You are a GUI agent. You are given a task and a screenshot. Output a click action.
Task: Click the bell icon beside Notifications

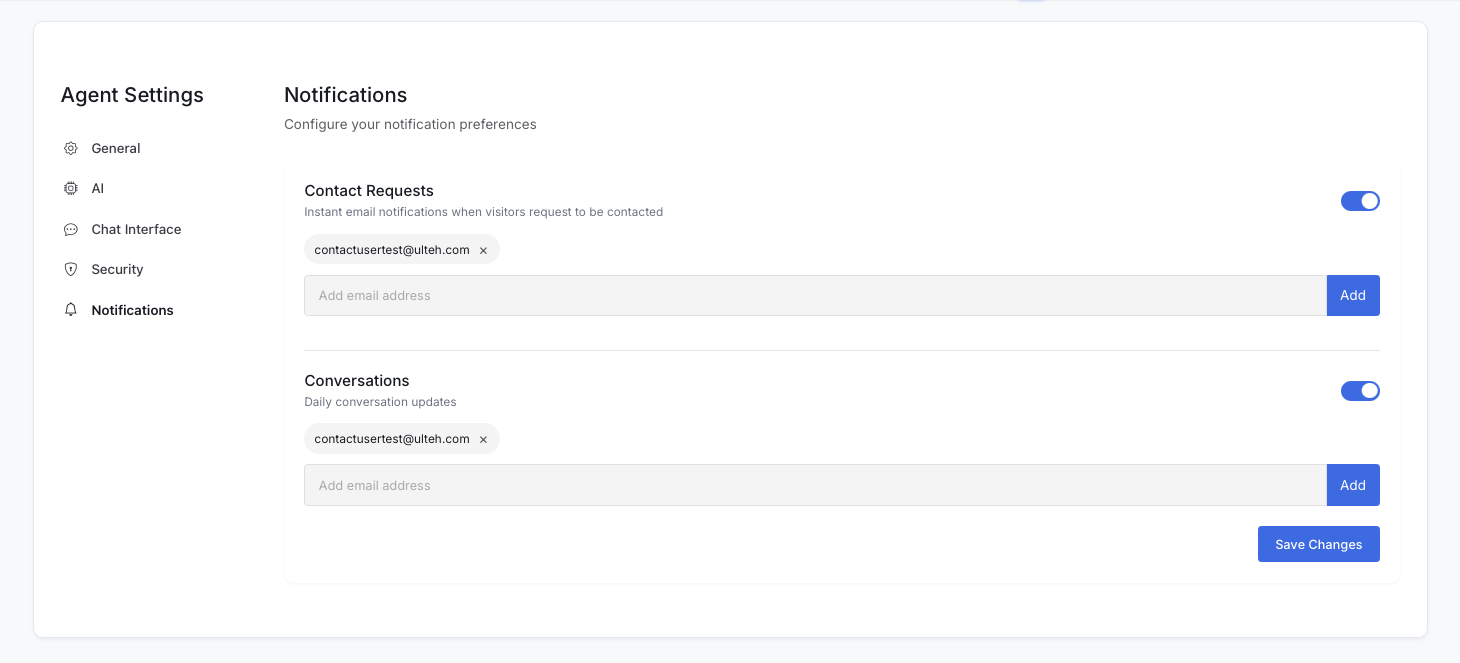point(70,310)
